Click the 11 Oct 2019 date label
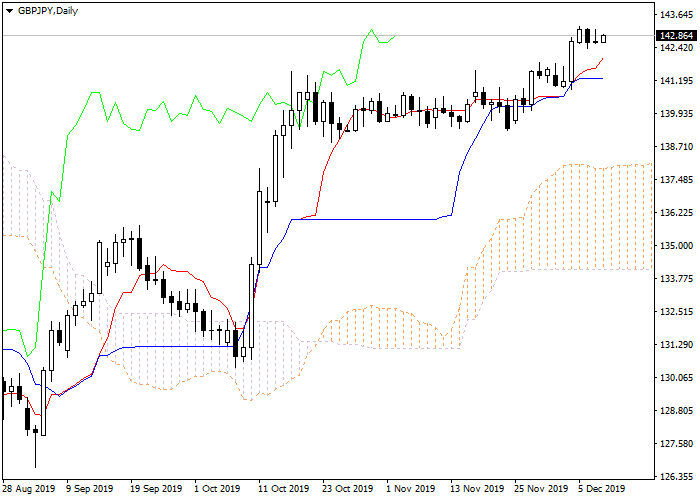 click(284, 489)
